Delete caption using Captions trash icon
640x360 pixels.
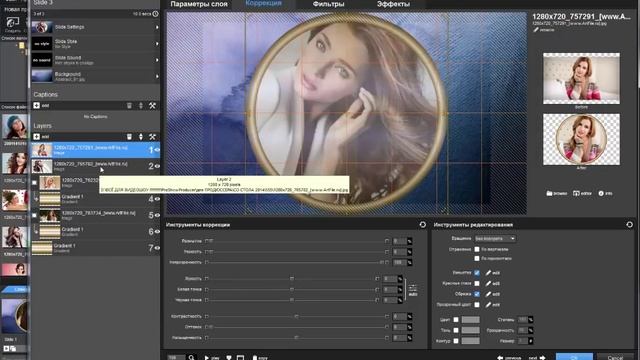coord(129,106)
